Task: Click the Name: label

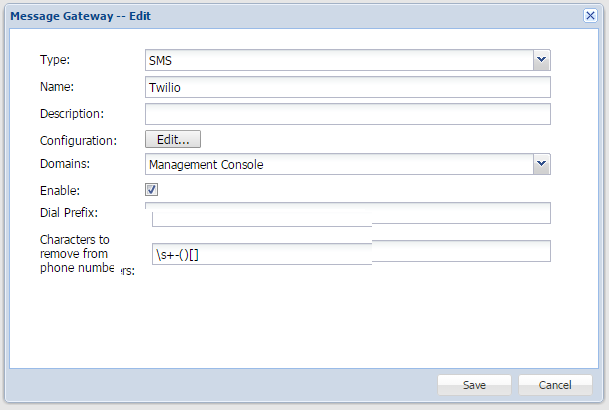Action: tap(57, 88)
